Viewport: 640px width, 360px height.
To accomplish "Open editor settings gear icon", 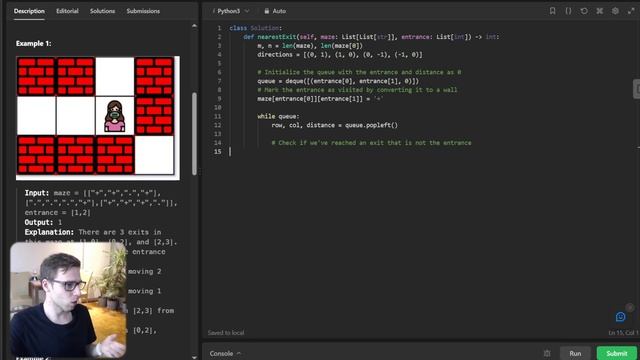I will click(615, 11).
